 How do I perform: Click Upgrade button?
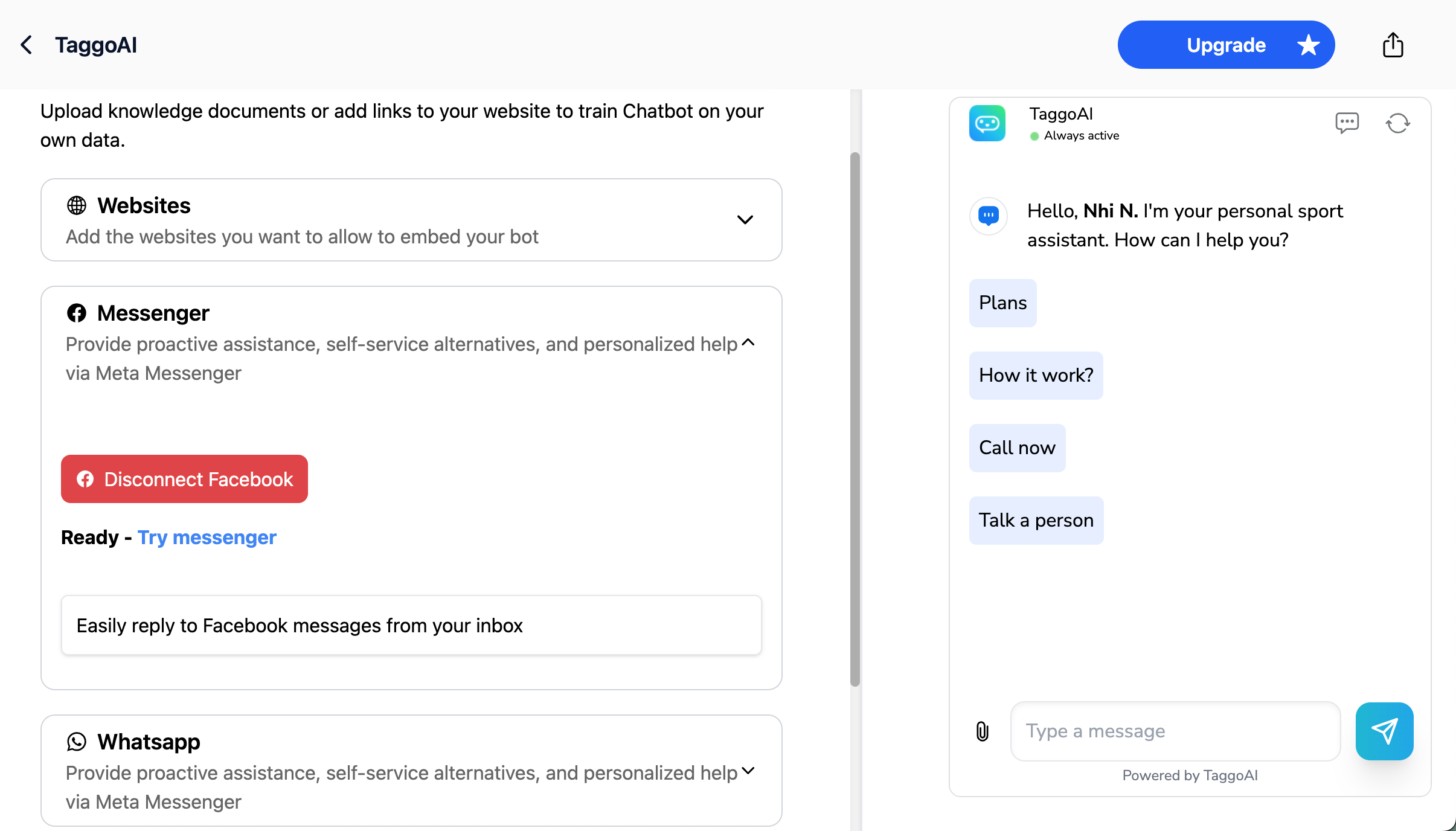pyautogui.click(x=1226, y=45)
